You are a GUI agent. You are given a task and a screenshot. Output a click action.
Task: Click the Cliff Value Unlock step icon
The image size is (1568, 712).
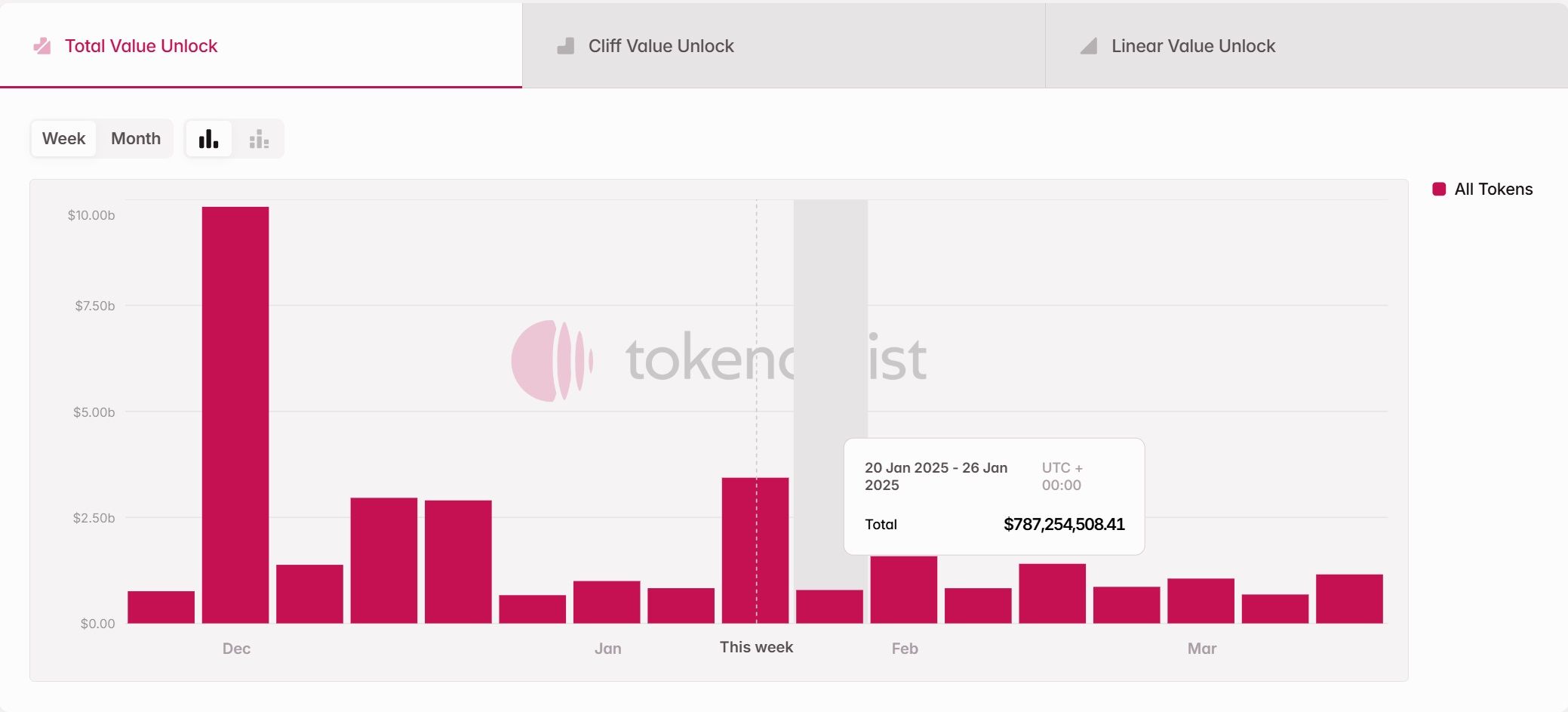[566, 46]
